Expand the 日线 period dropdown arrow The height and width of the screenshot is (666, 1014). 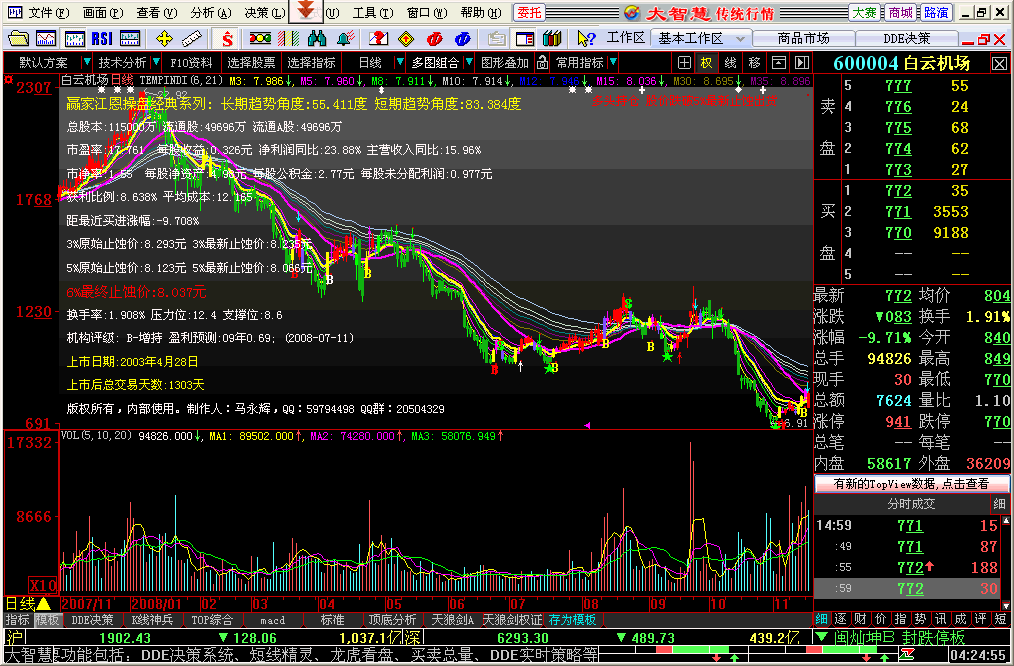point(400,63)
